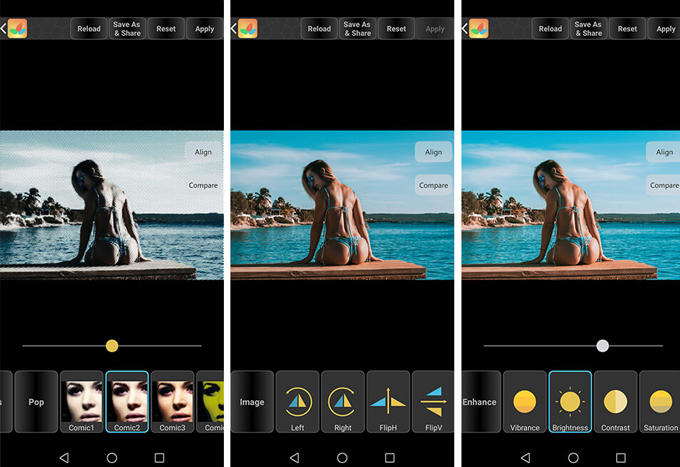Select the Brightness sun icon
This screenshot has height=467, width=680.
(x=570, y=401)
